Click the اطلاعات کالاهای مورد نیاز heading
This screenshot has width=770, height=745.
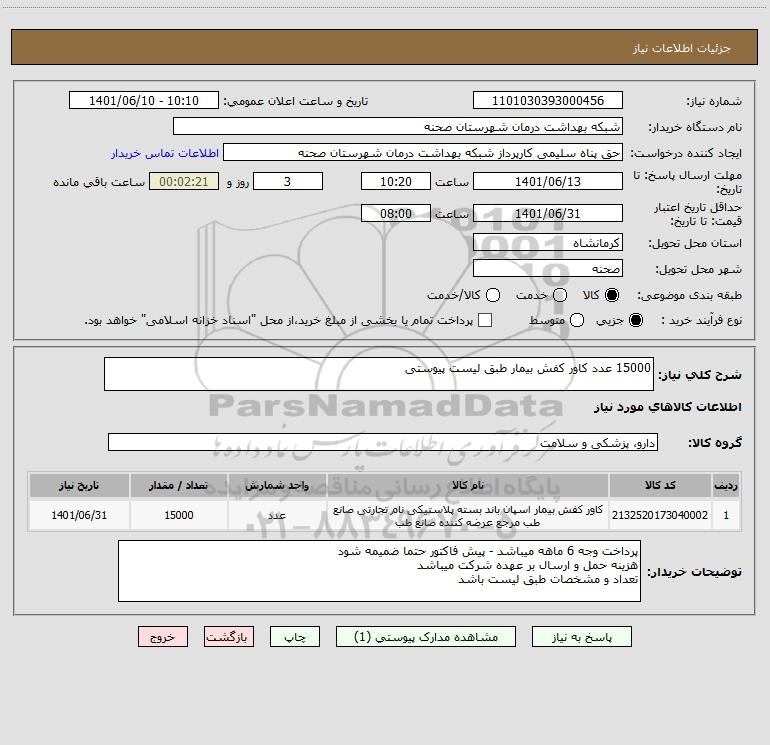pos(667,407)
